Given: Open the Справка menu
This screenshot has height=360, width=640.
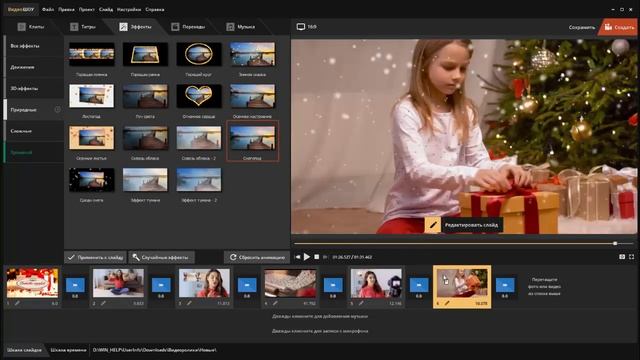Looking at the screenshot, I should coord(155,9).
